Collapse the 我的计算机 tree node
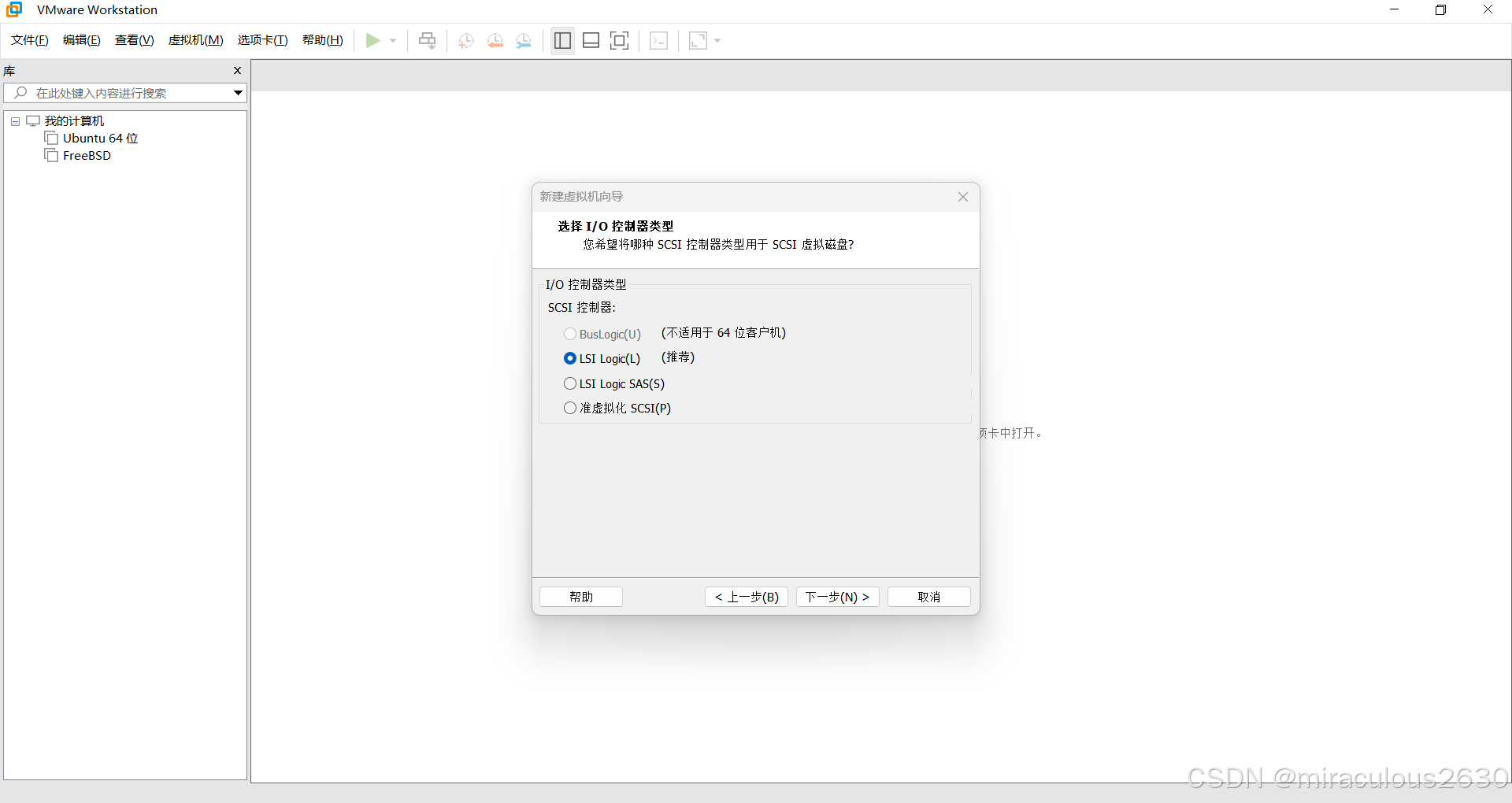 pyautogui.click(x=15, y=121)
